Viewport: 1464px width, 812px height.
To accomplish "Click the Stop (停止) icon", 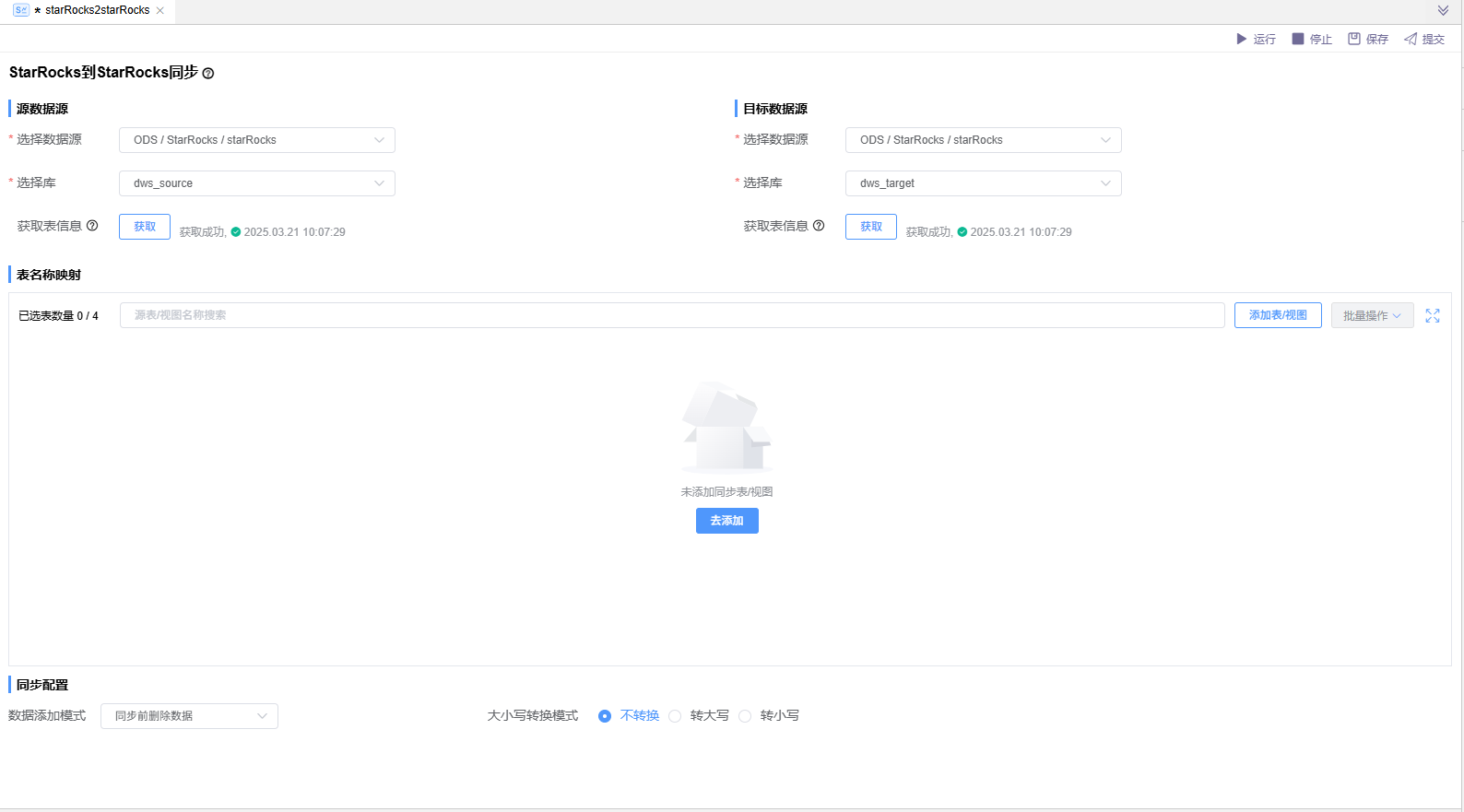I will (1298, 39).
